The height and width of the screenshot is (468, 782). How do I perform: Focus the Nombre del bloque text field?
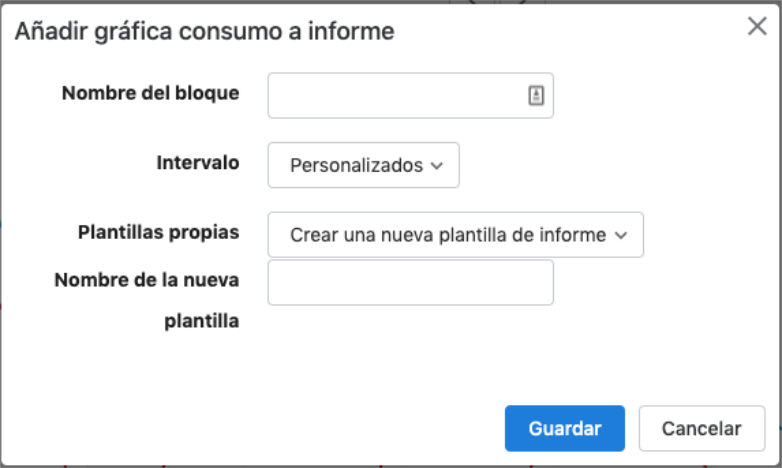pos(410,95)
